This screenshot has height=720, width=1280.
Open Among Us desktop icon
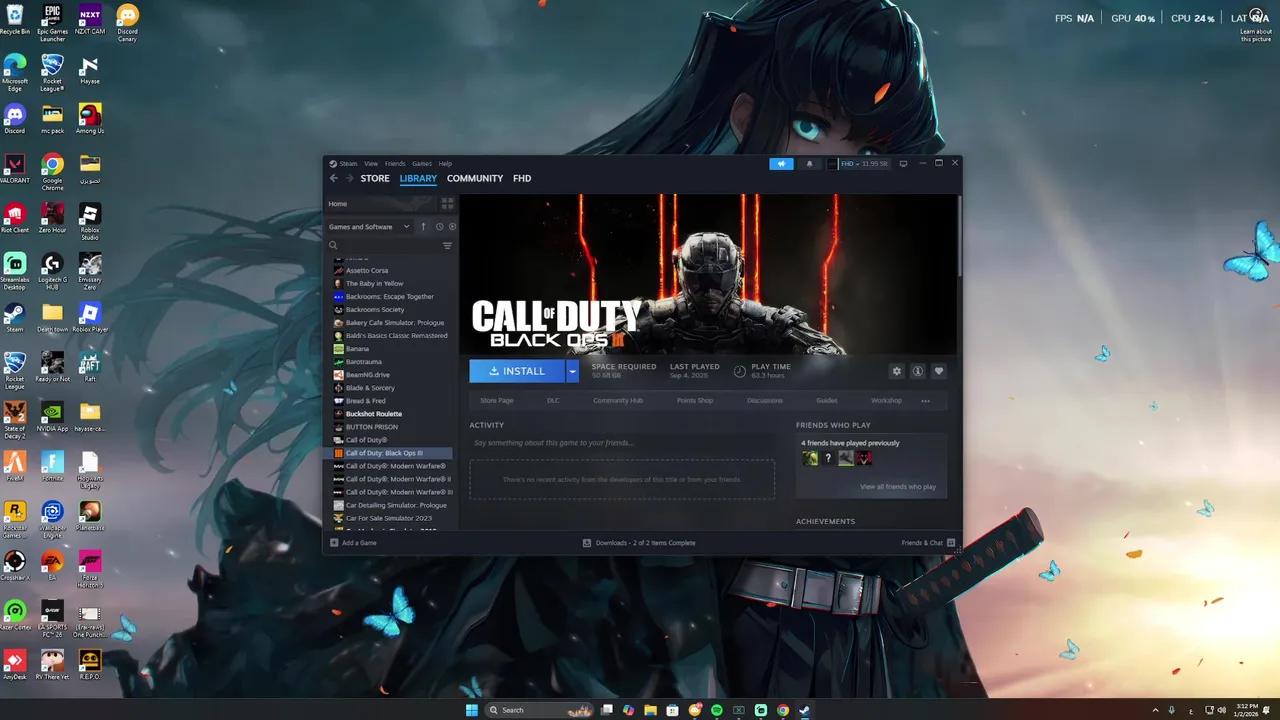click(90, 119)
